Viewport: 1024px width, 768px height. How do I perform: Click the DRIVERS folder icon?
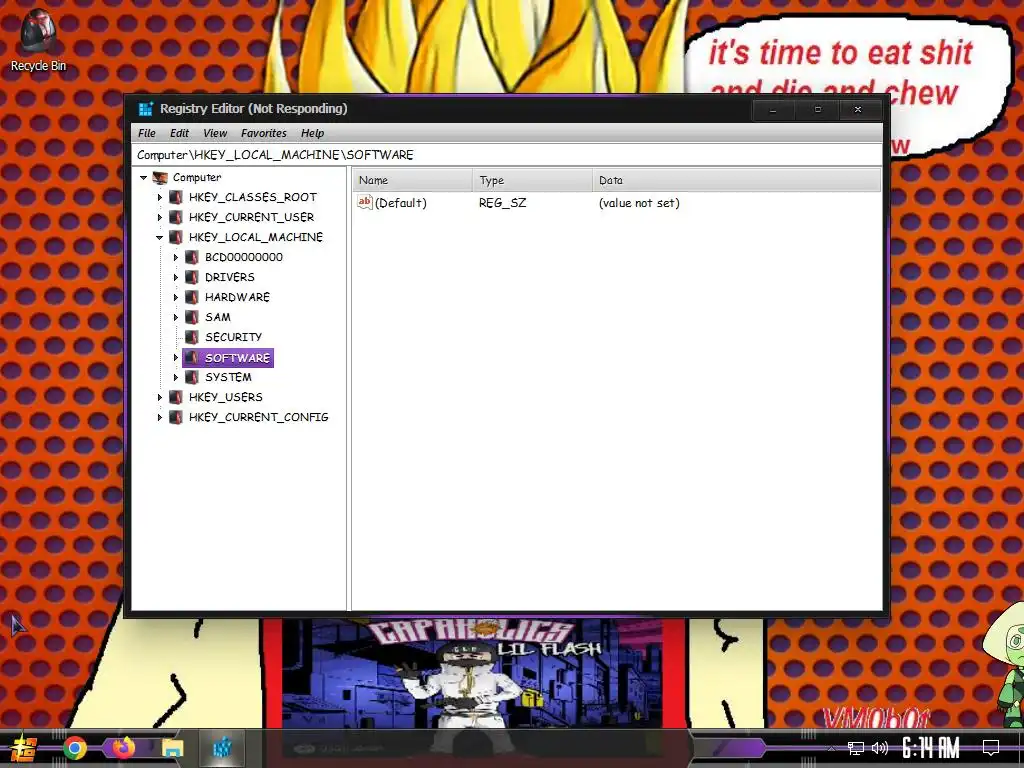[191, 277]
